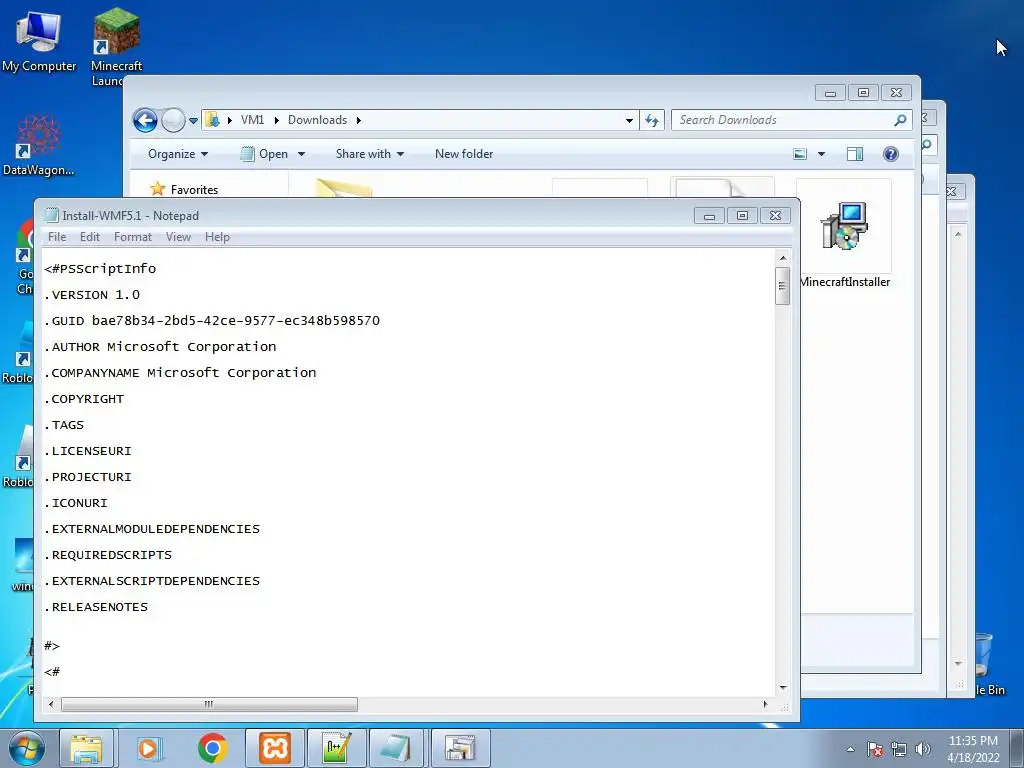Open the View menu in Notepad
1024x768 pixels.
point(178,237)
